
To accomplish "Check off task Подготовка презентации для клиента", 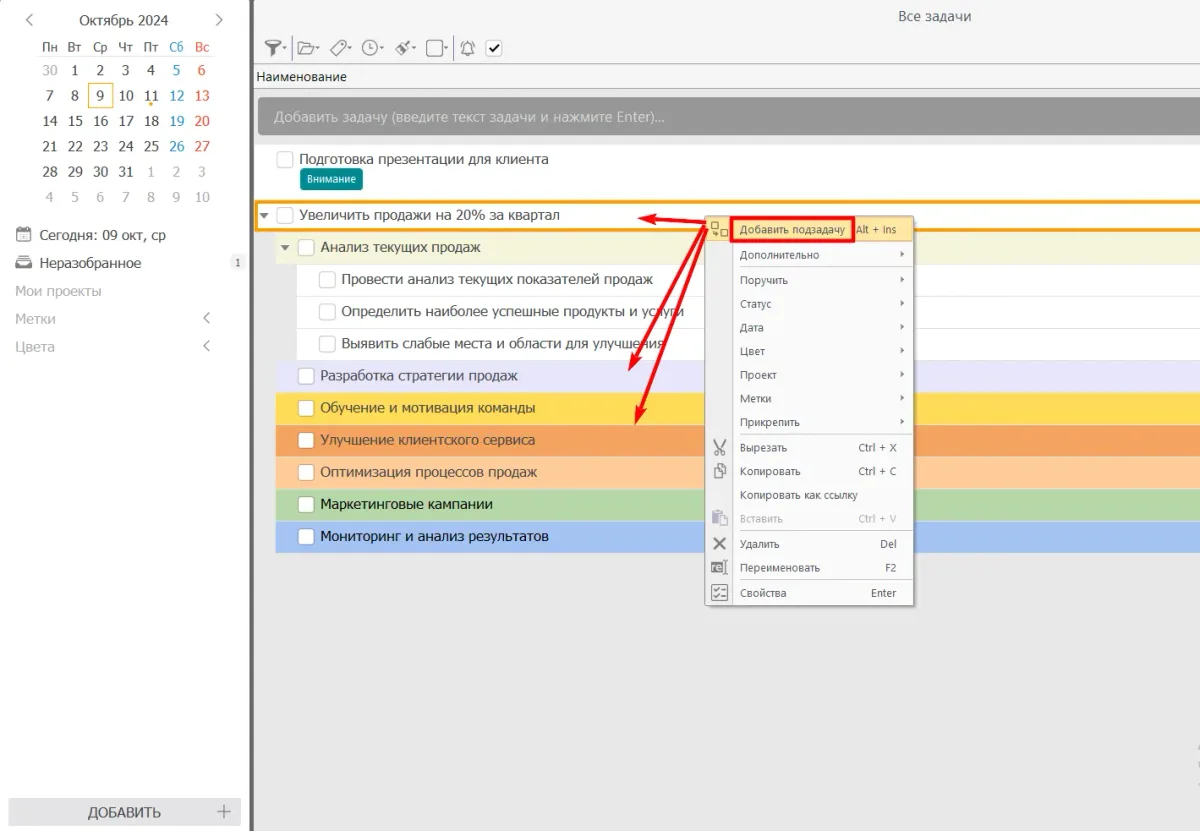I will [285, 160].
